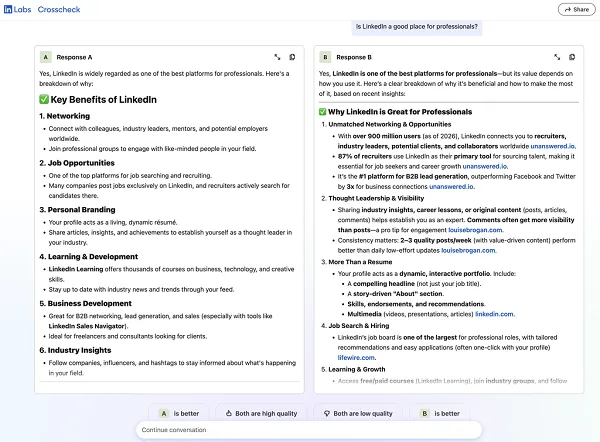Click 'LinkedIn Learning' bold text in Response A

coord(76,269)
